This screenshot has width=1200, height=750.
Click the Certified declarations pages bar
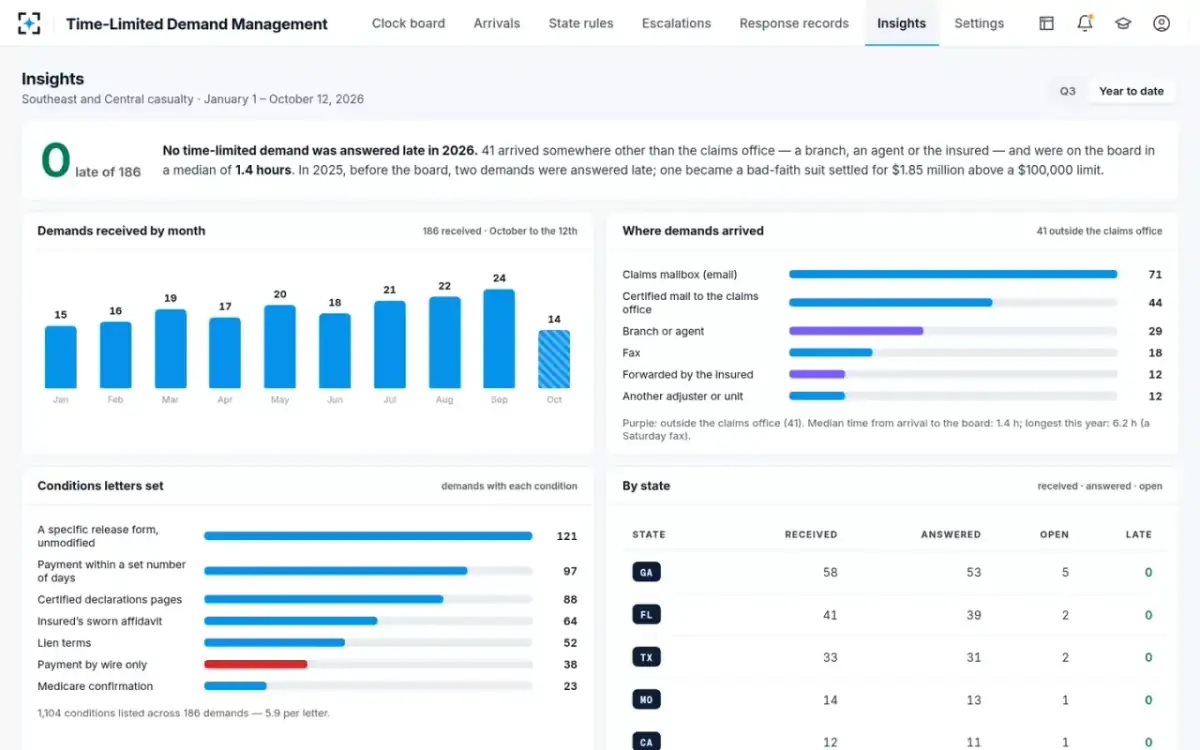click(x=324, y=599)
